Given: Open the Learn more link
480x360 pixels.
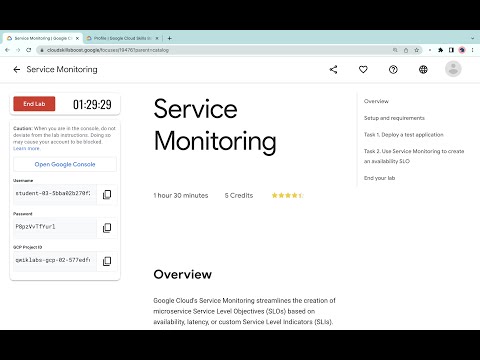Looking at the screenshot, I should pyautogui.click(x=26, y=149).
